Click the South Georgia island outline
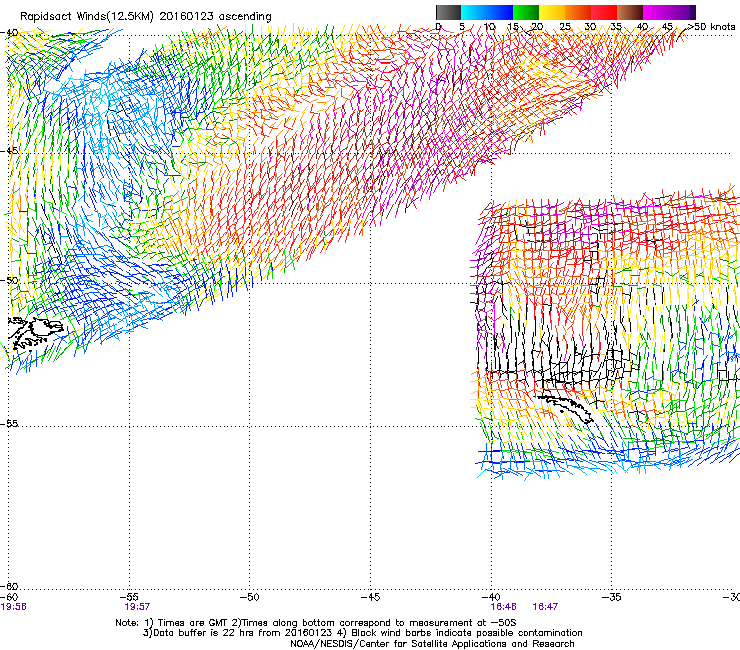This screenshot has height=650, width=740. coord(565,408)
